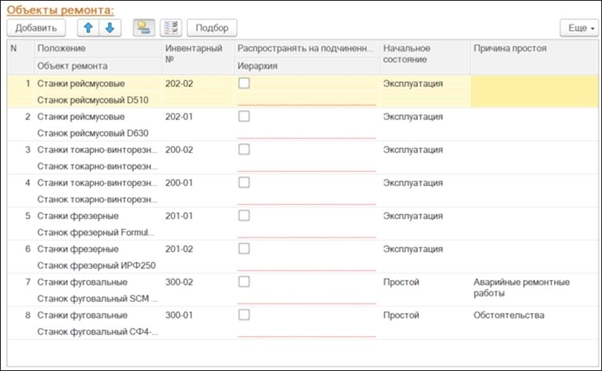The height and width of the screenshot is (371, 602).
Task: Select Станок рейсмусовый D510 cell
Action: (x=93, y=100)
